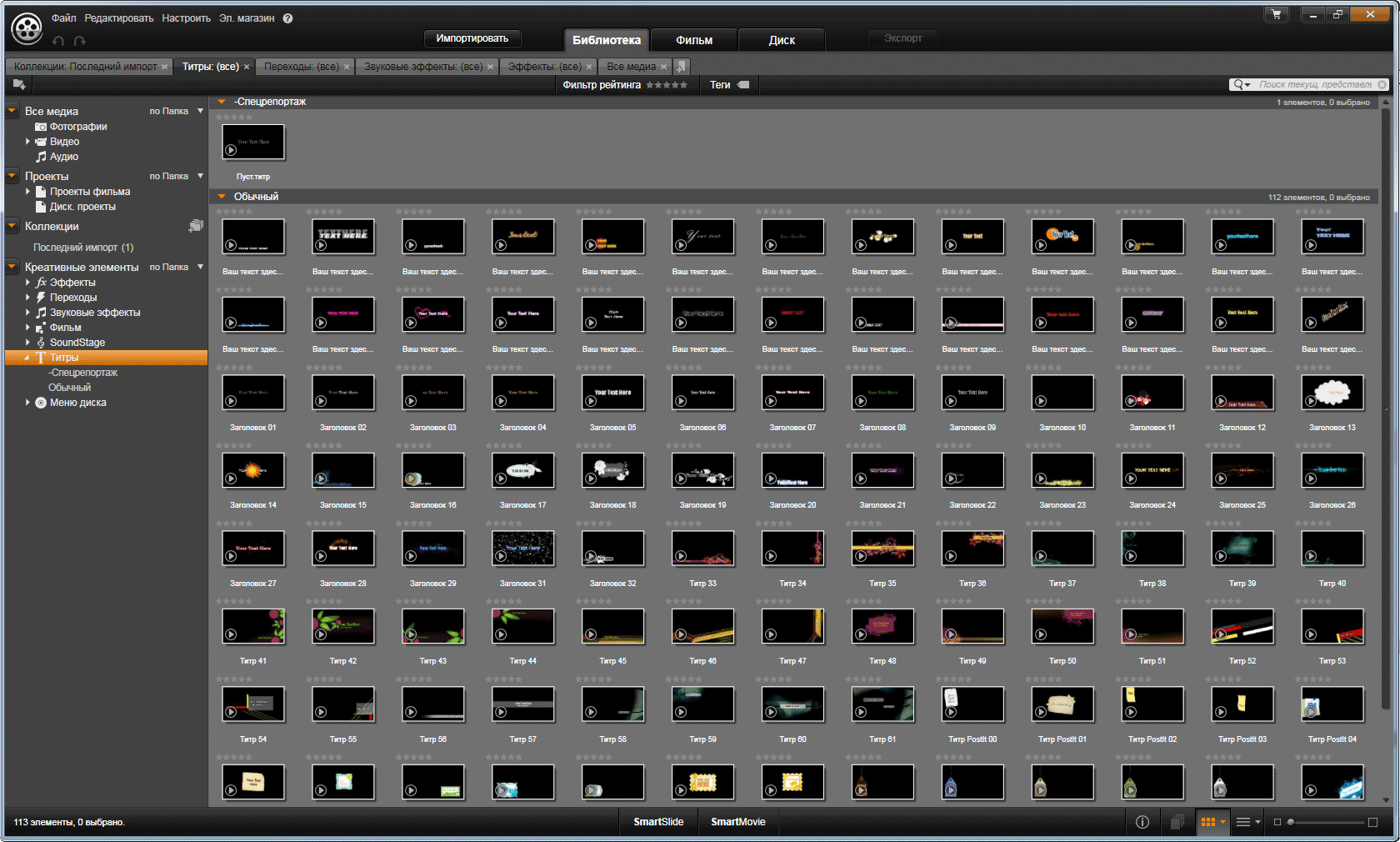The height and width of the screenshot is (842, 1400).
Task: Open the Редактировать menu
Action: [118, 18]
